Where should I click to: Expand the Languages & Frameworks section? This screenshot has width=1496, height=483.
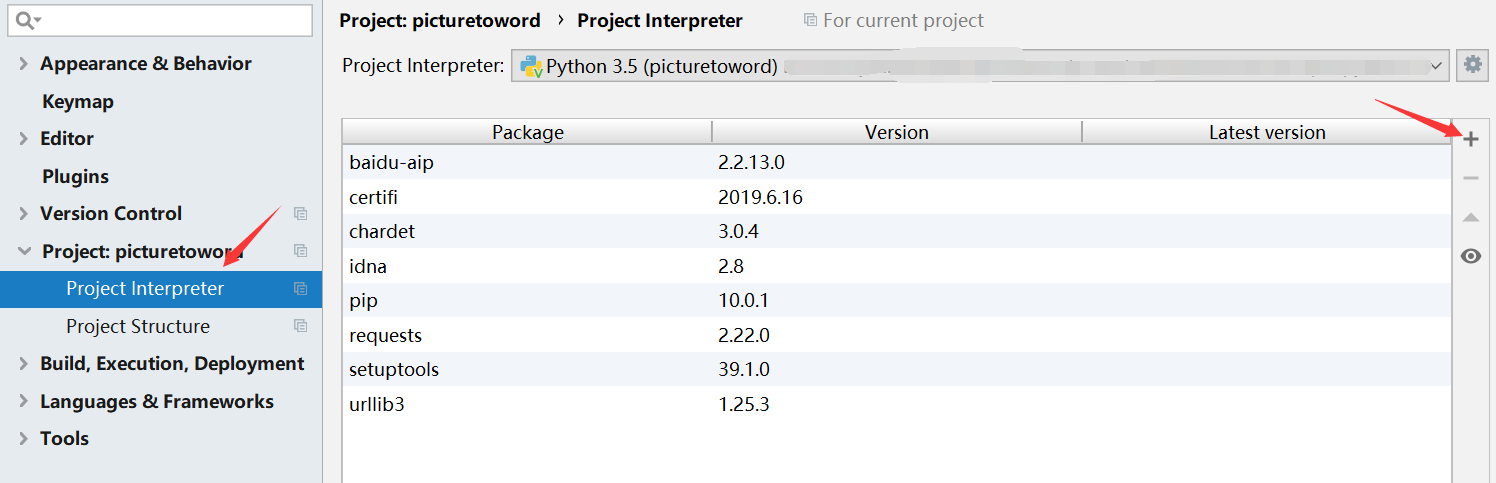[x=23, y=402]
